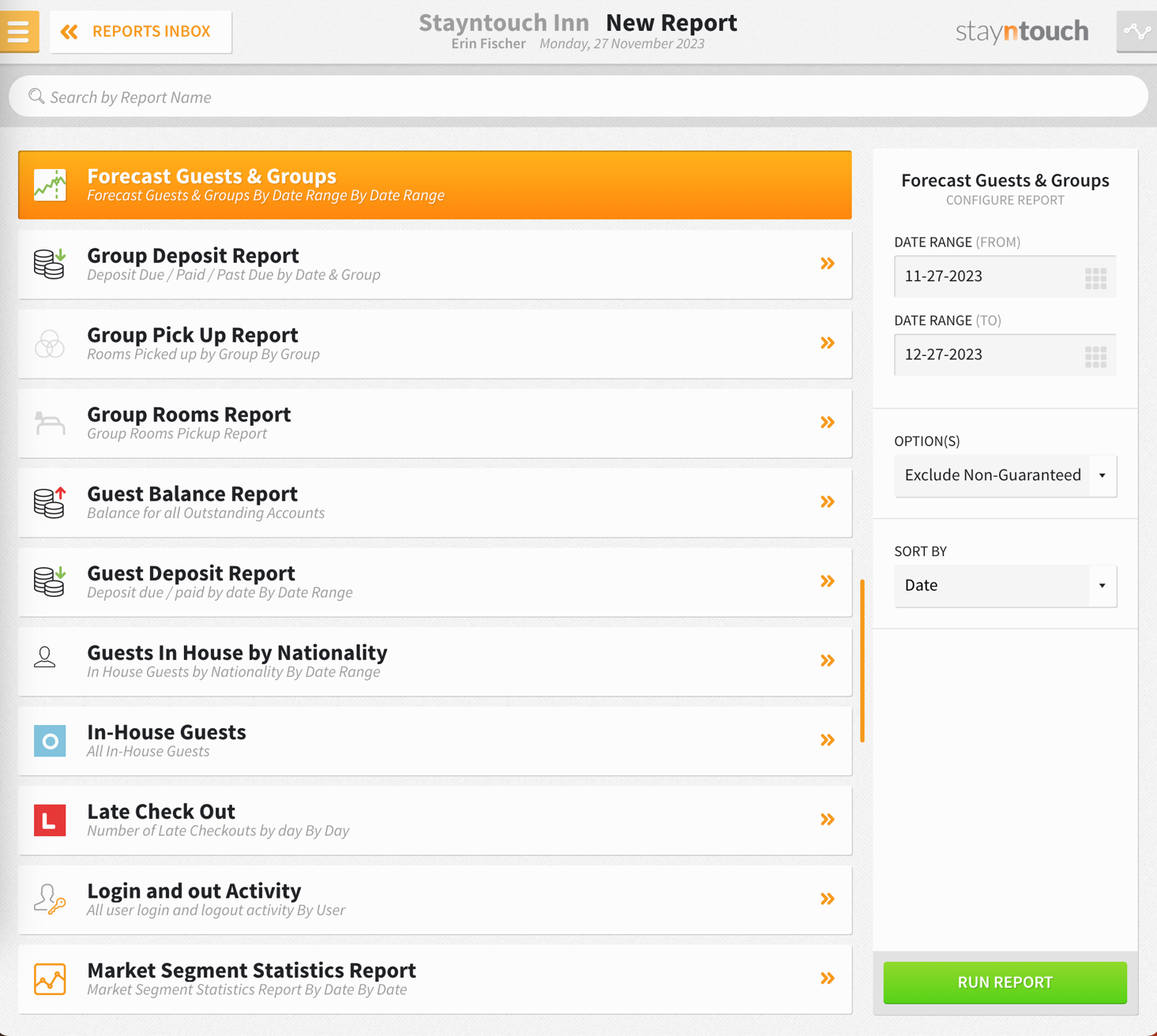The width and height of the screenshot is (1157, 1036).
Task: Click the Forecast Guests & Groups chart icon
Action: 50,185
